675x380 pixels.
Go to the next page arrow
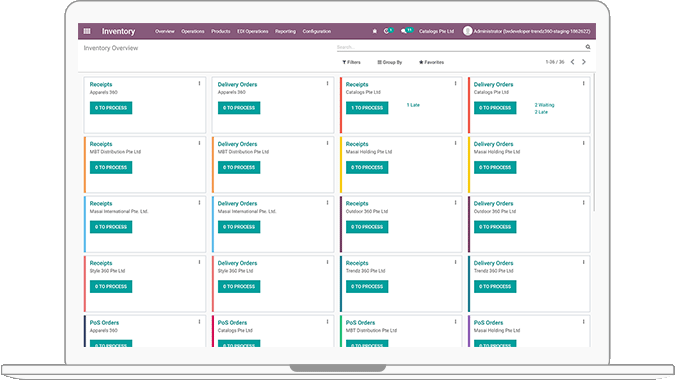coord(584,62)
